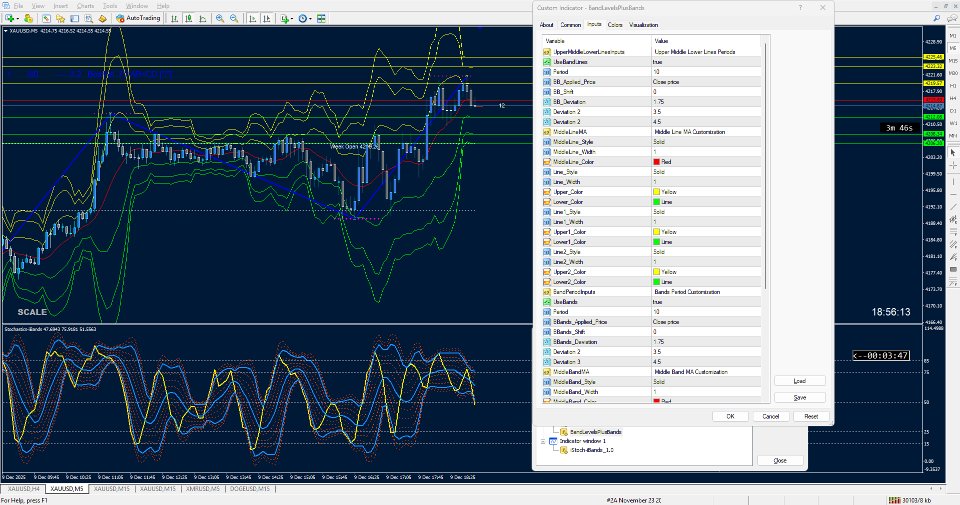Switch to the Colors tab
Image resolution: width=960 pixels, height=505 pixels.
pos(615,24)
